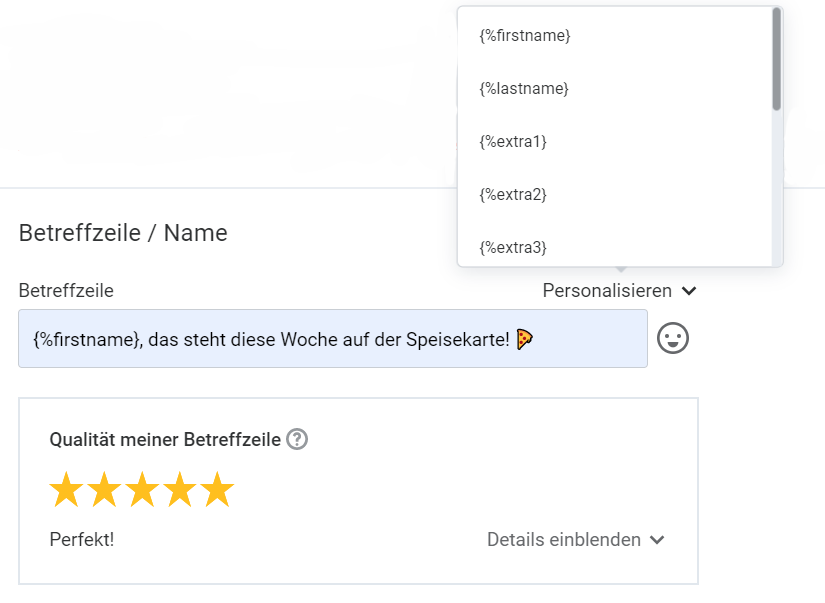Click the chevron next to Personalisieren
The width and height of the screenshot is (825, 603).
pos(688,291)
